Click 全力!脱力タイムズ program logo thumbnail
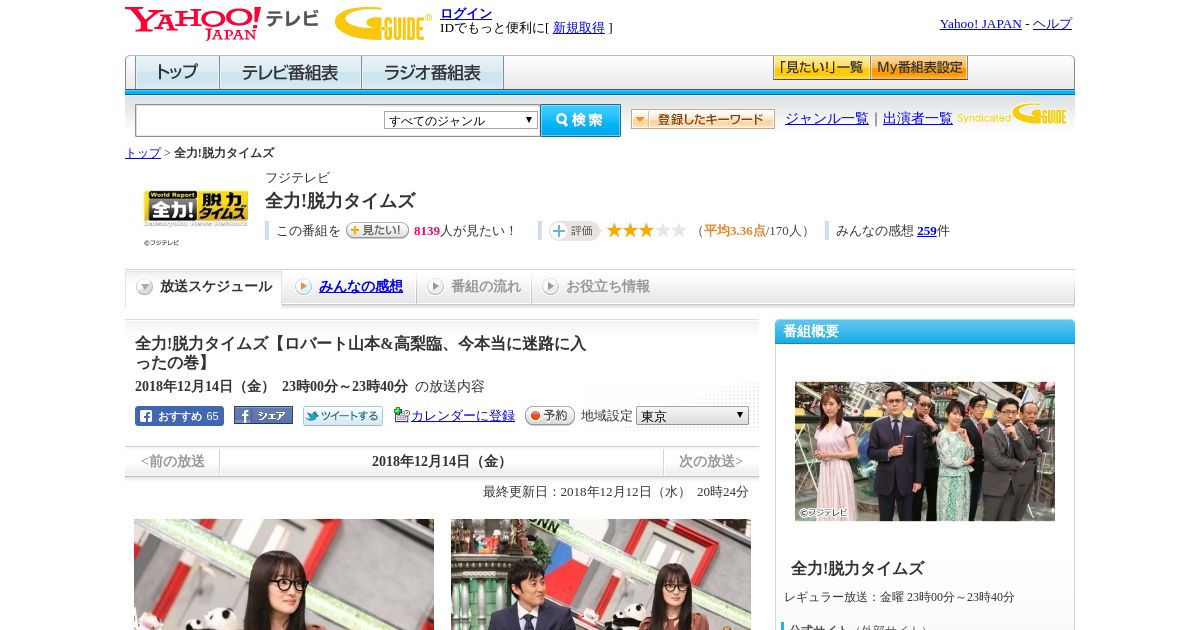 coord(196,208)
